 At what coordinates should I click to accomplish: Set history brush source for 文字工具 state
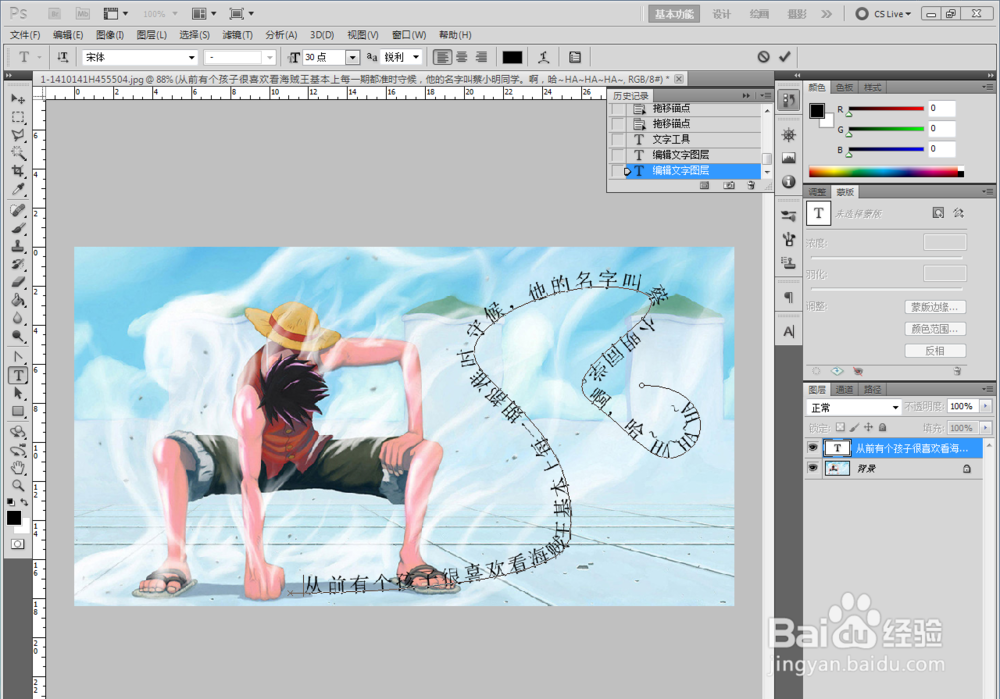pos(618,139)
